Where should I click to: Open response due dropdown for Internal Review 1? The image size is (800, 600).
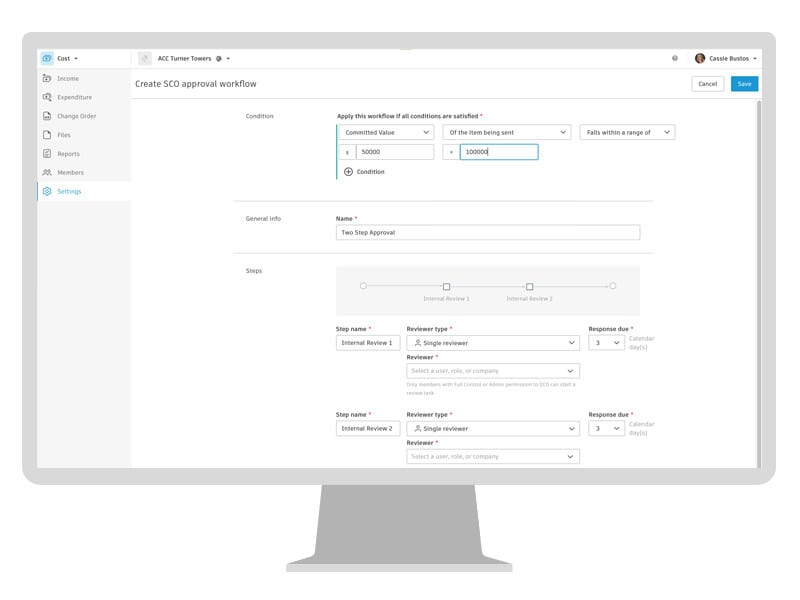[607, 343]
